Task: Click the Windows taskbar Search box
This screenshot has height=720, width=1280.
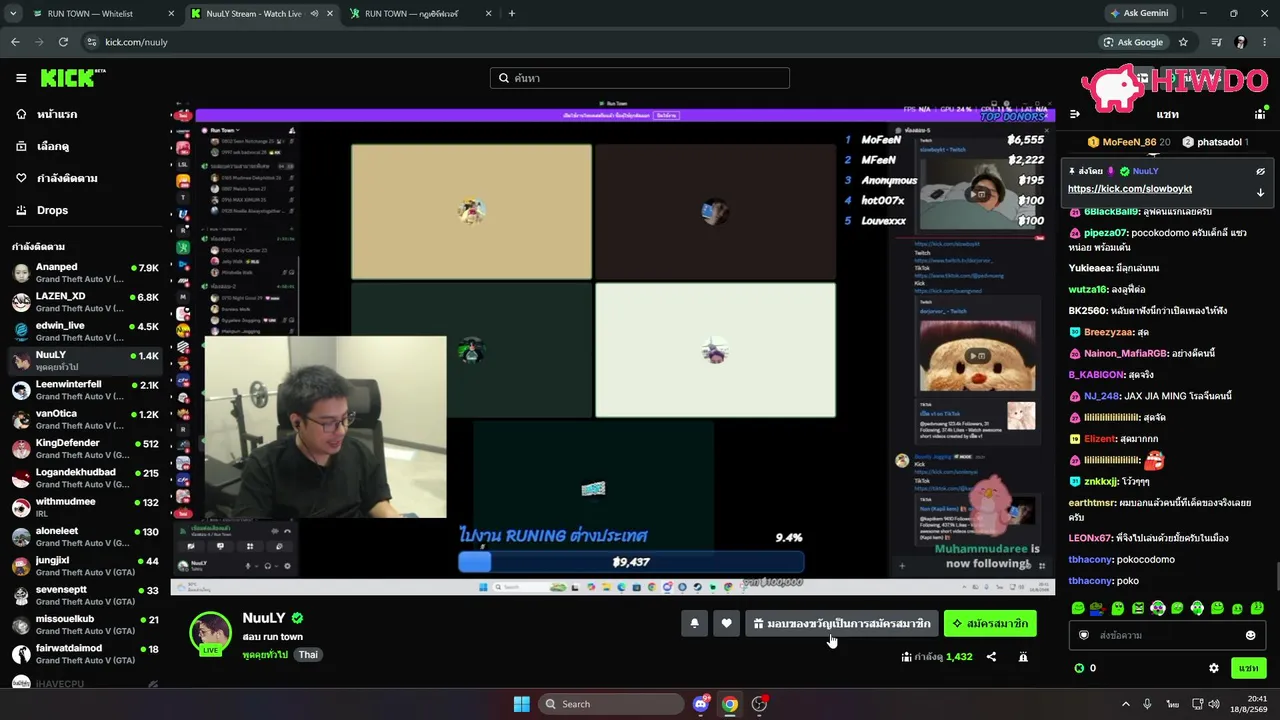Action: click(610, 704)
